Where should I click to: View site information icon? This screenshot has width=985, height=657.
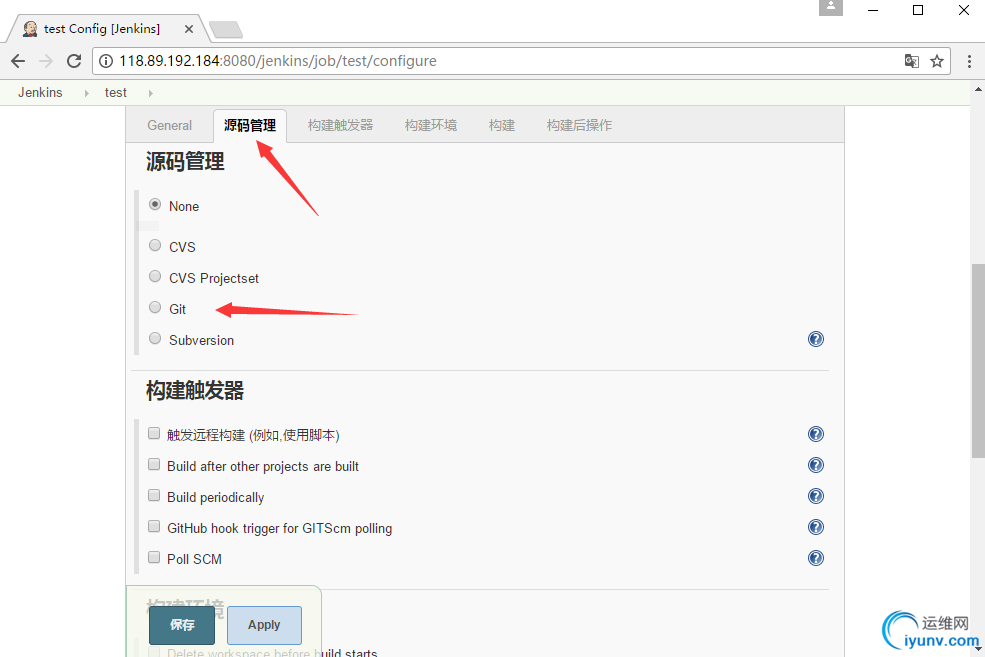coord(106,61)
